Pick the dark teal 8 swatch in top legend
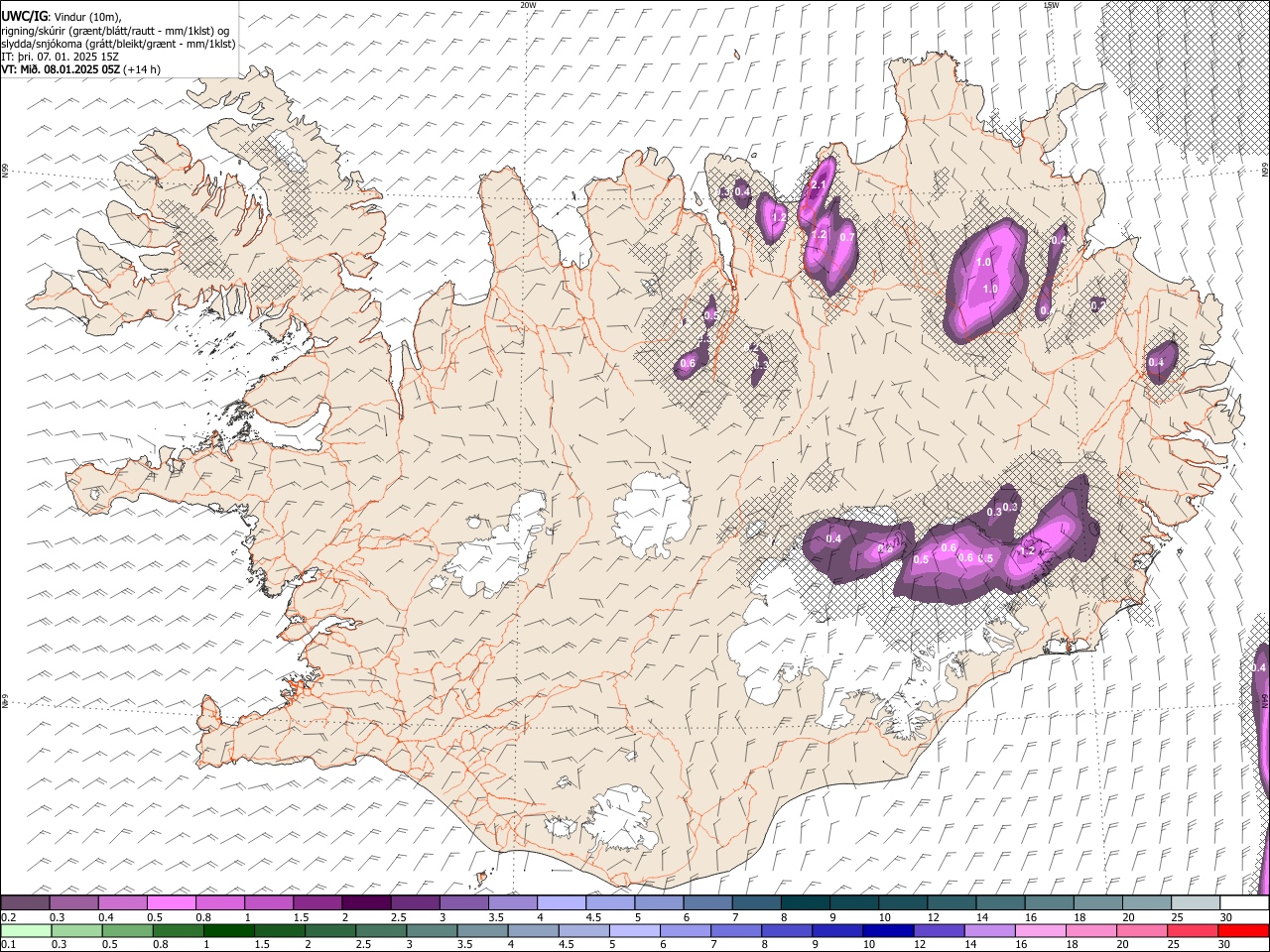 (806, 903)
